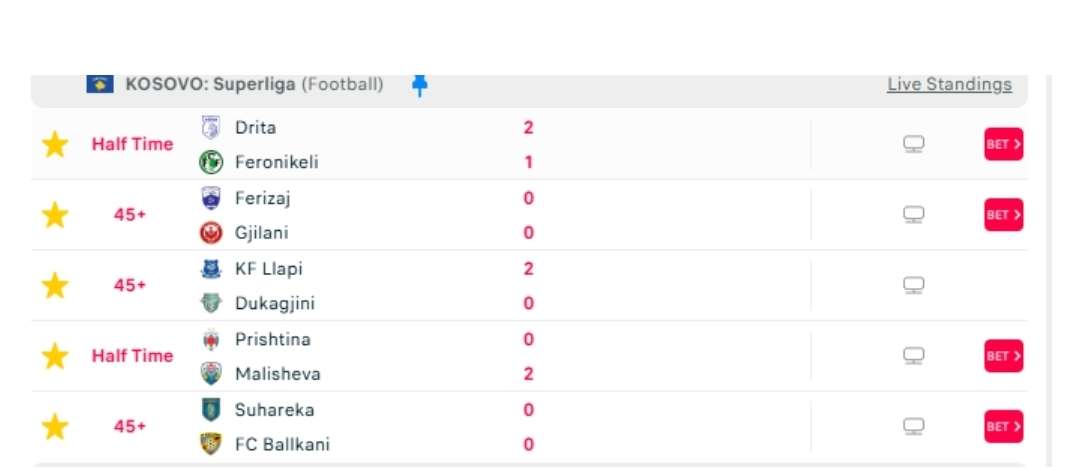Pin the Kosovo Superliga league
Viewport: 1080px width, 469px height.
[419, 85]
